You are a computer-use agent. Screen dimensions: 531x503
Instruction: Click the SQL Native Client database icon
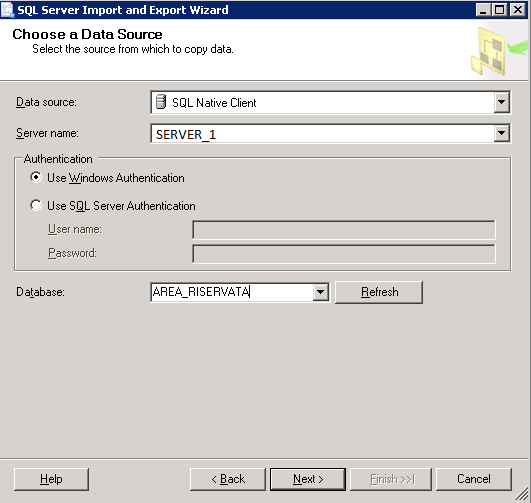coord(161,102)
